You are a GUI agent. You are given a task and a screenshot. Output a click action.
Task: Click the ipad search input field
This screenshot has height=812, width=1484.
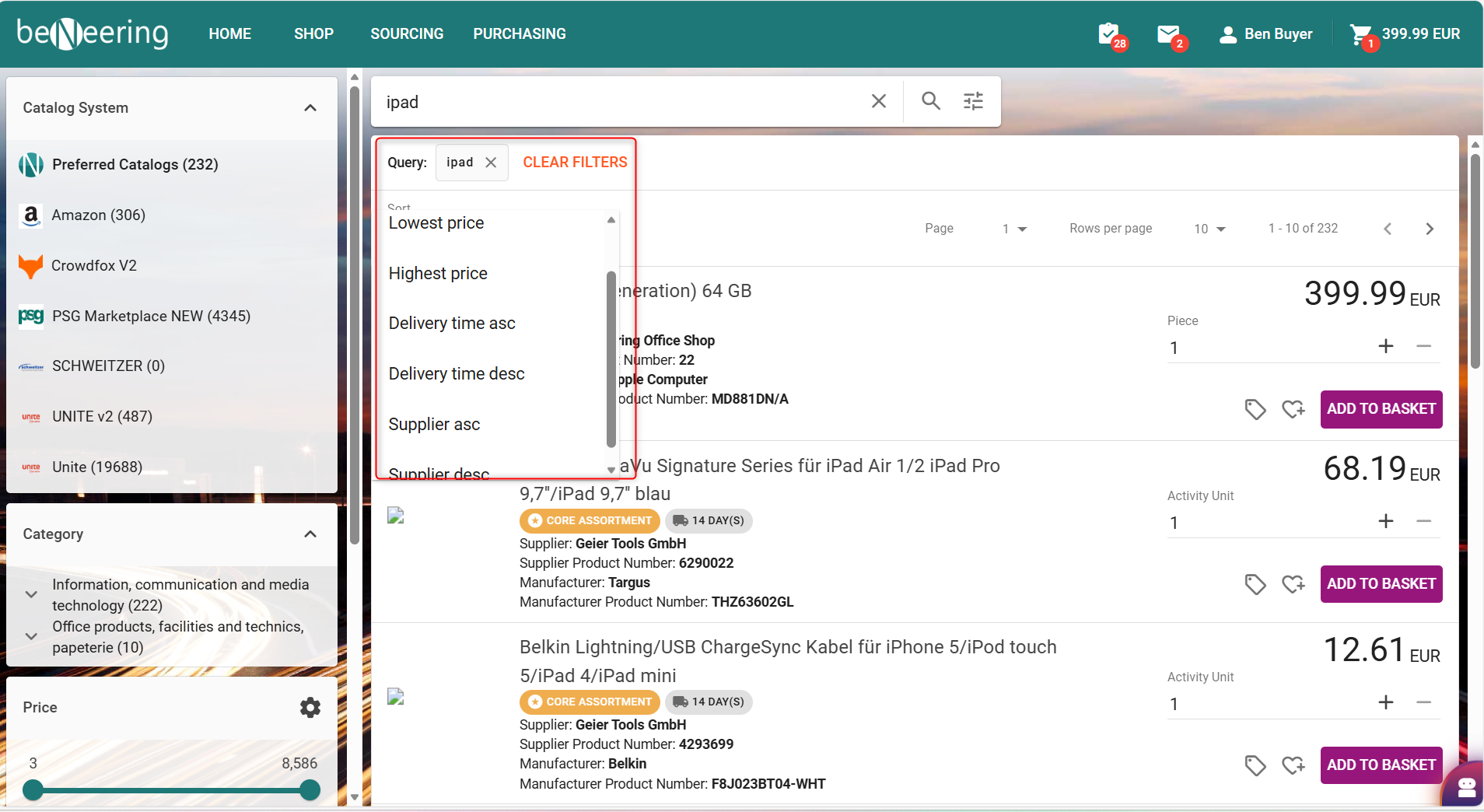622,102
